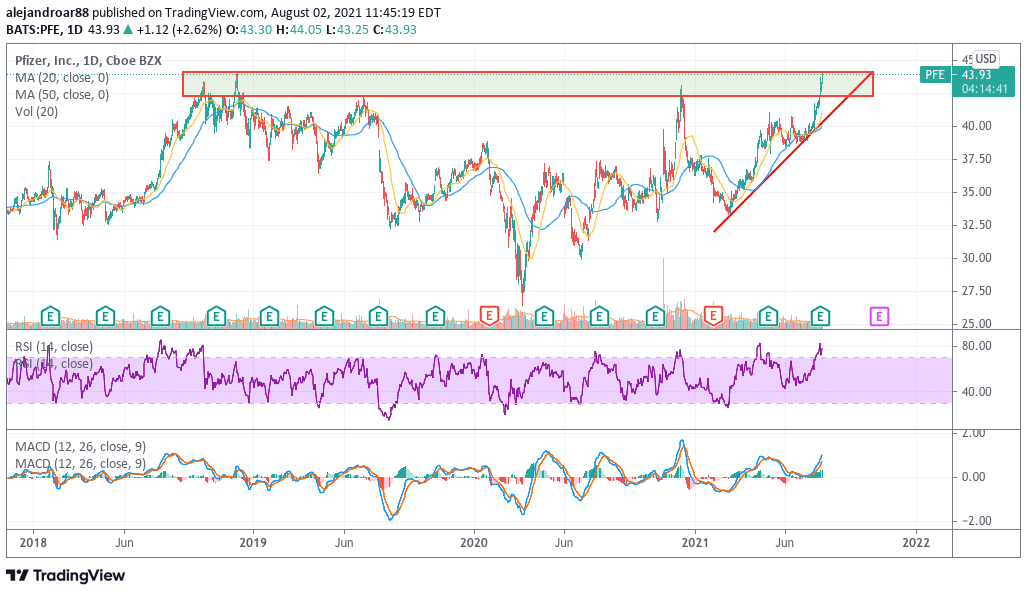Click the H:44.05 high value

299,29
